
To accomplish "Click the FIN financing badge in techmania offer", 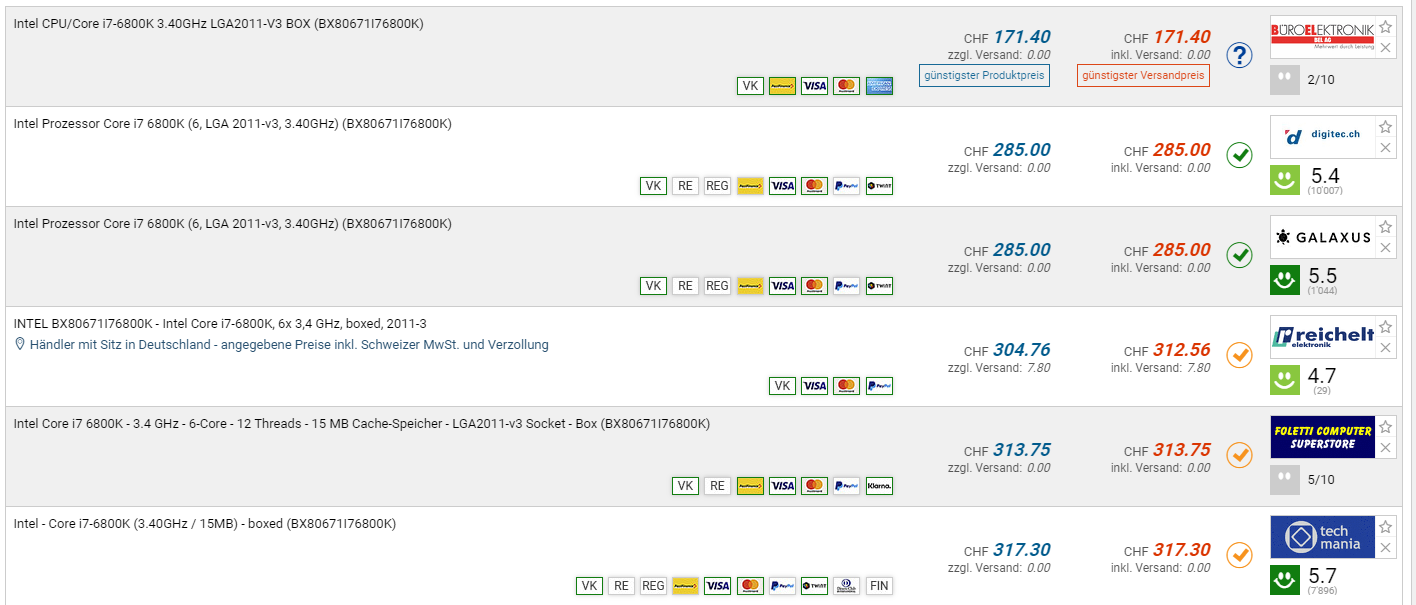I will [x=879, y=586].
